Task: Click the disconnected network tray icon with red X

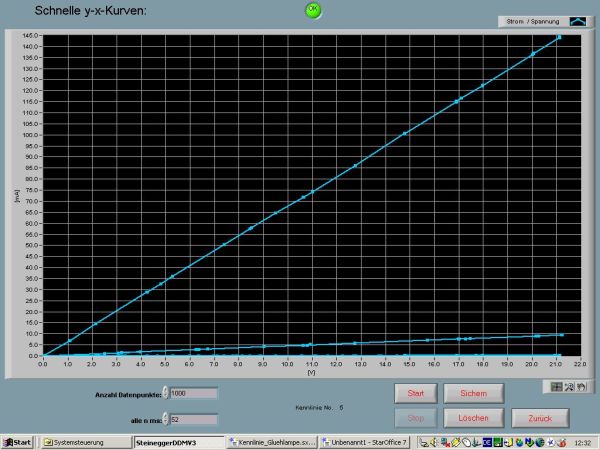Action: point(445,443)
